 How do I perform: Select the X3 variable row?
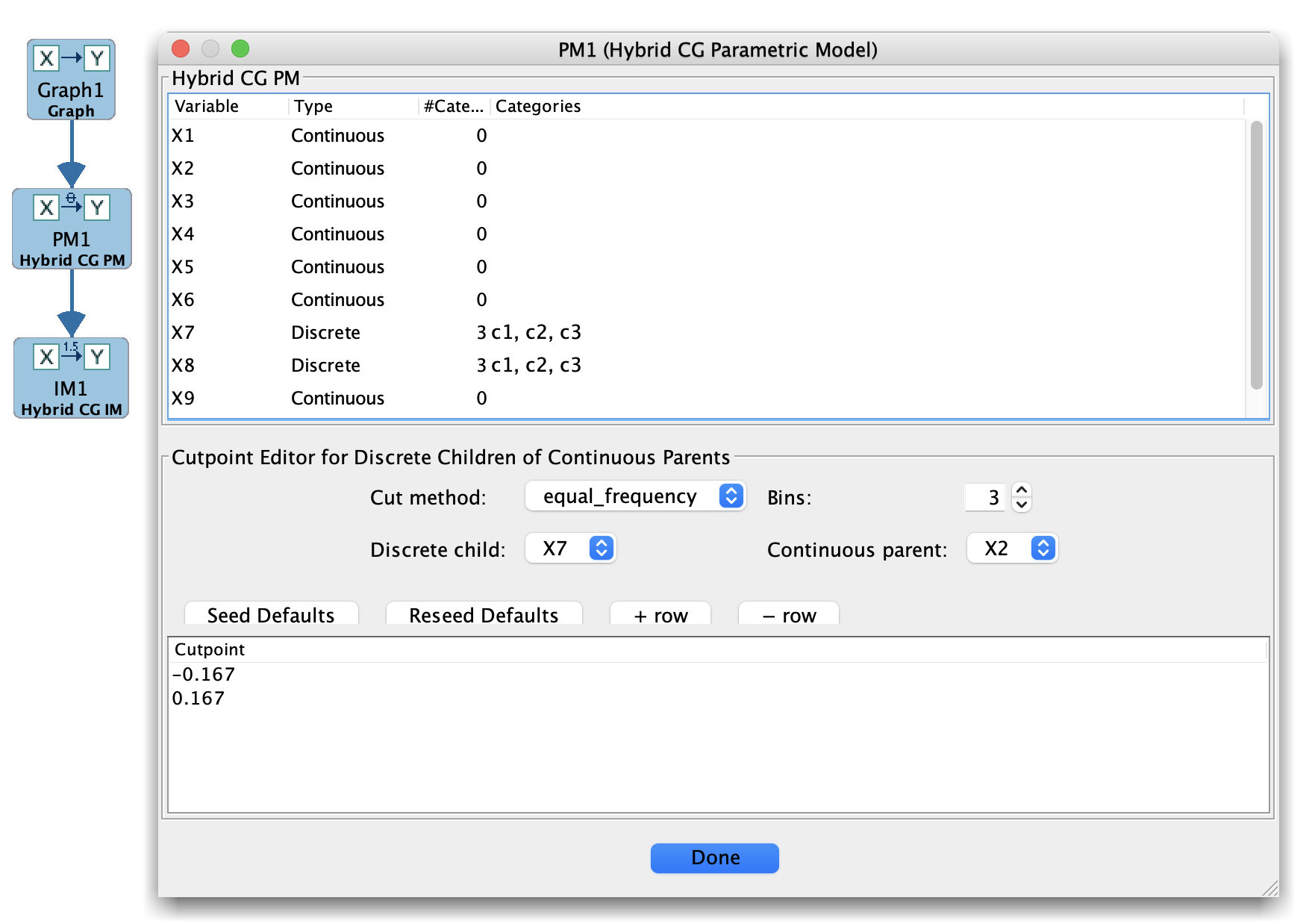707,201
